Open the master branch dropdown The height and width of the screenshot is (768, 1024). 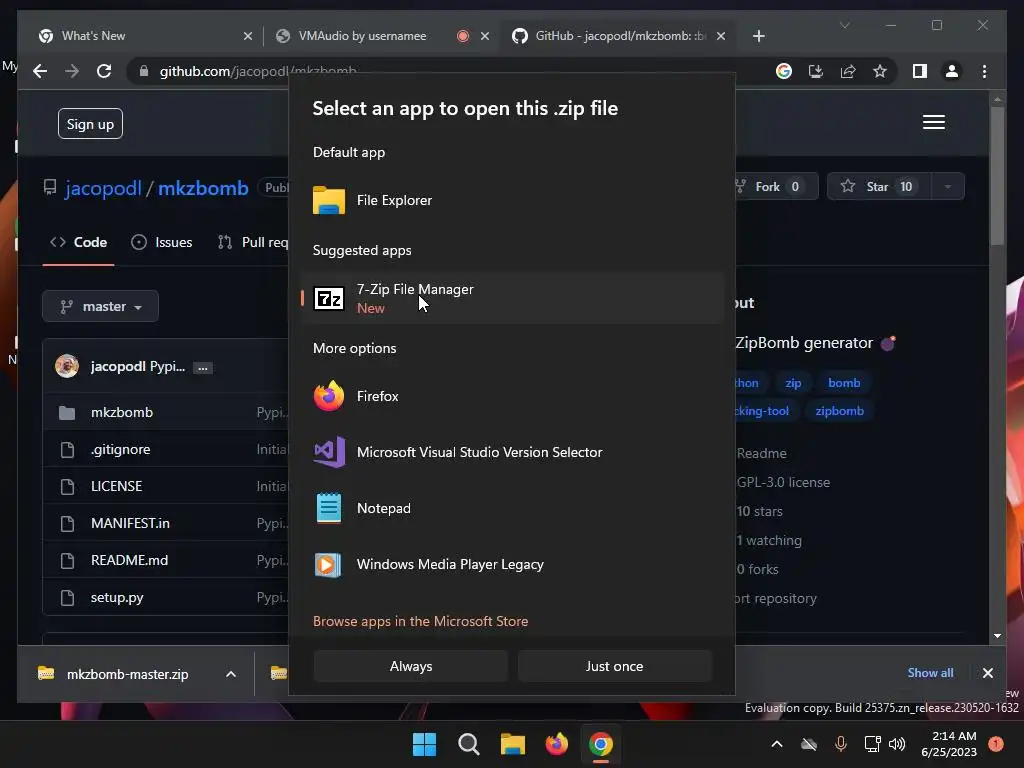(101, 306)
